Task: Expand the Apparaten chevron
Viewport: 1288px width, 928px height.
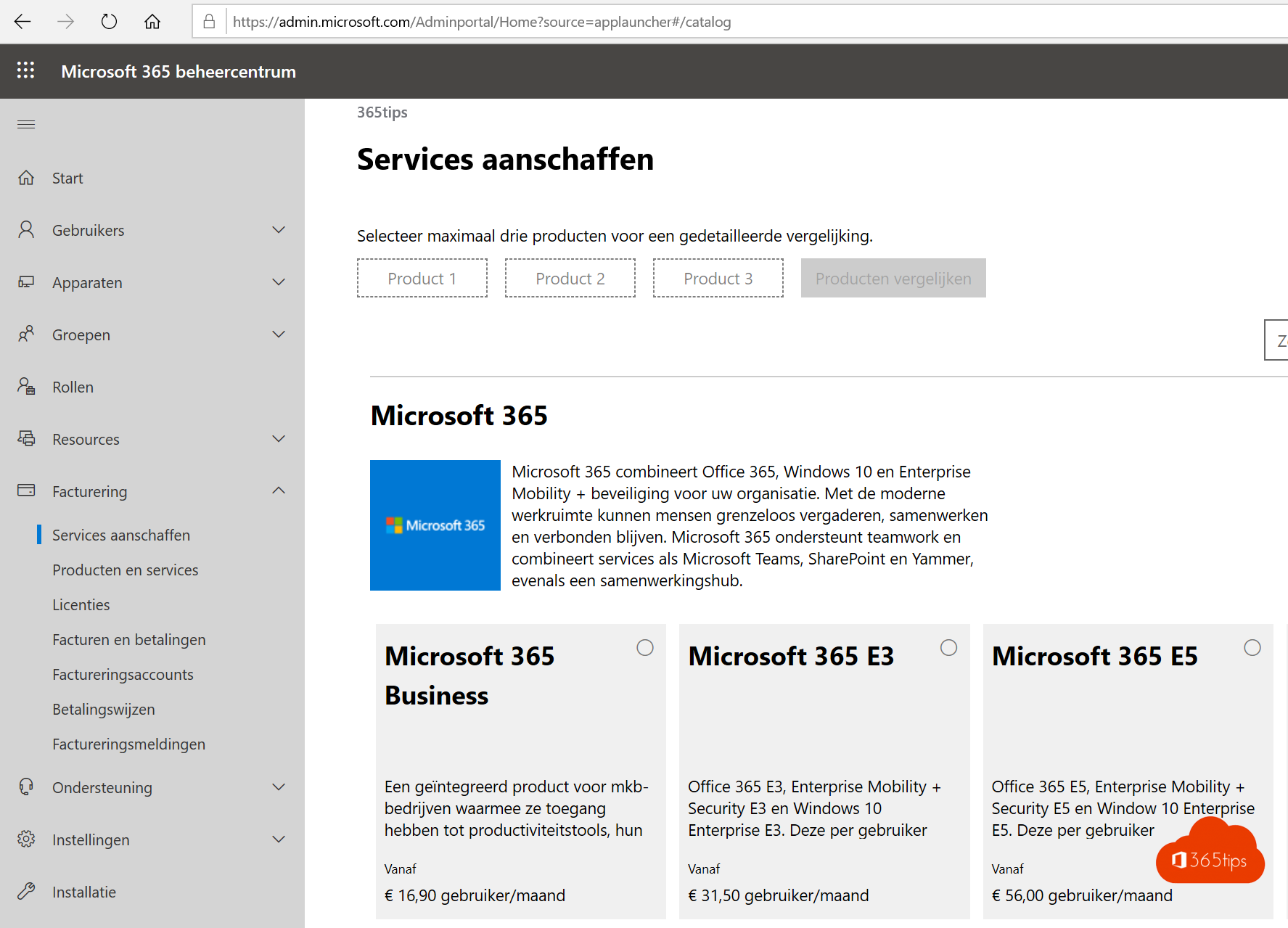Action: coord(279,282)
